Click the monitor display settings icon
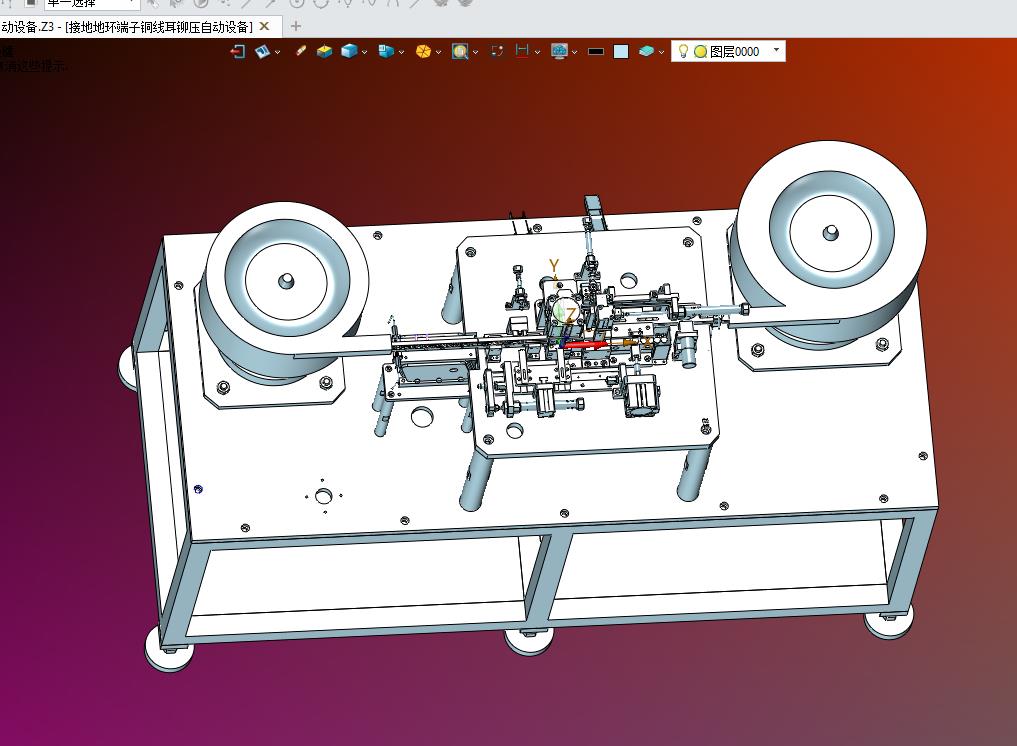The width and height of the screenshot is (1017, 746). (559, 51)
